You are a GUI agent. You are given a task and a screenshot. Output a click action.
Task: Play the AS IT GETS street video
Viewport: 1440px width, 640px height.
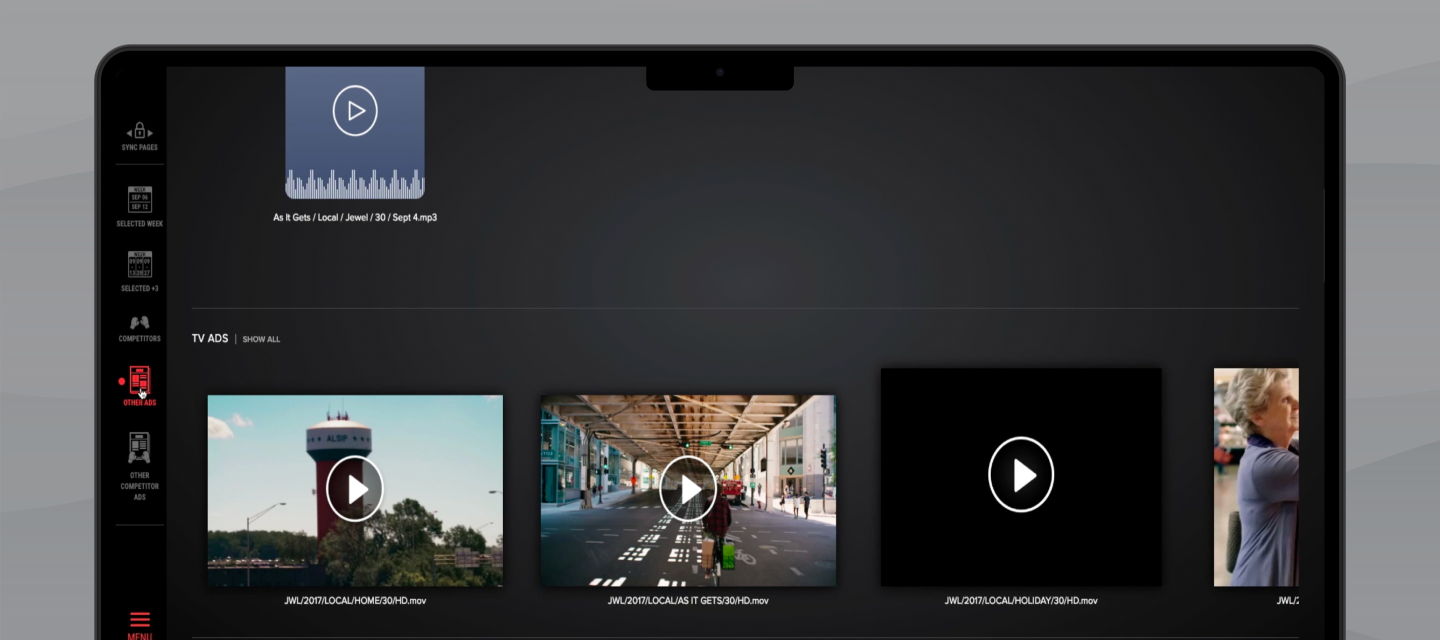coord(688,489)
